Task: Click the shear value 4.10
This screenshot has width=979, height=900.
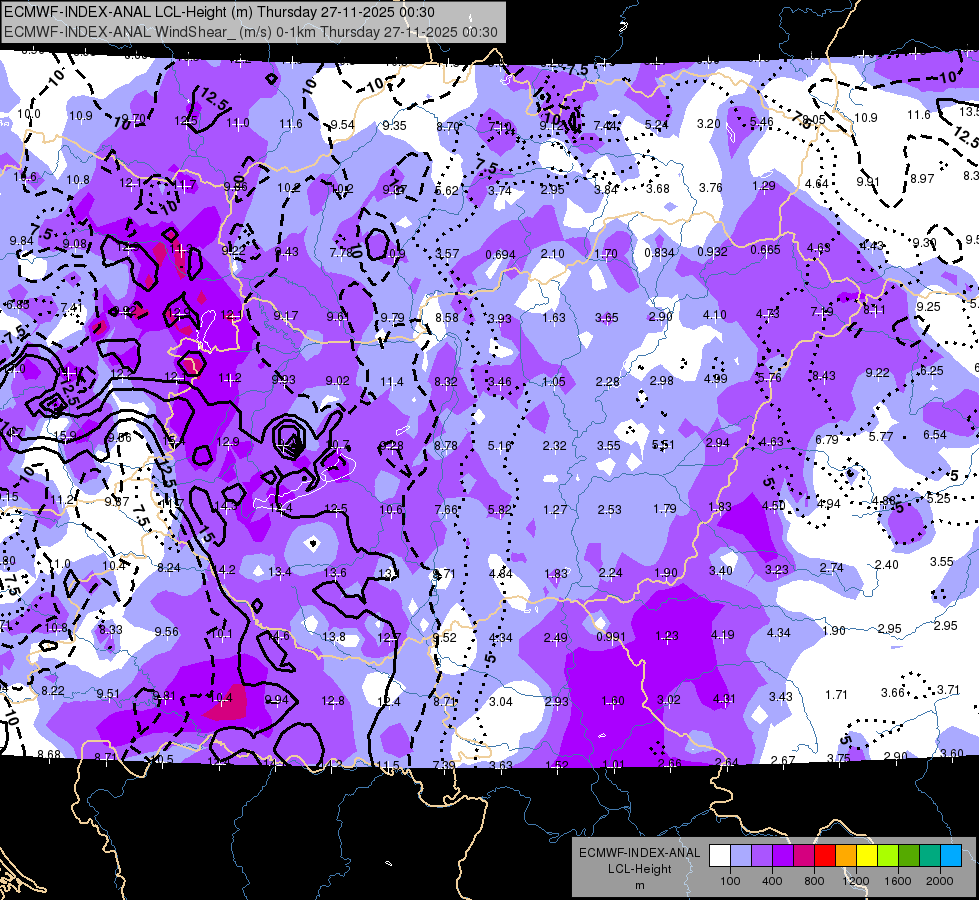Action: pyautogui.click(x=714, y=315)
